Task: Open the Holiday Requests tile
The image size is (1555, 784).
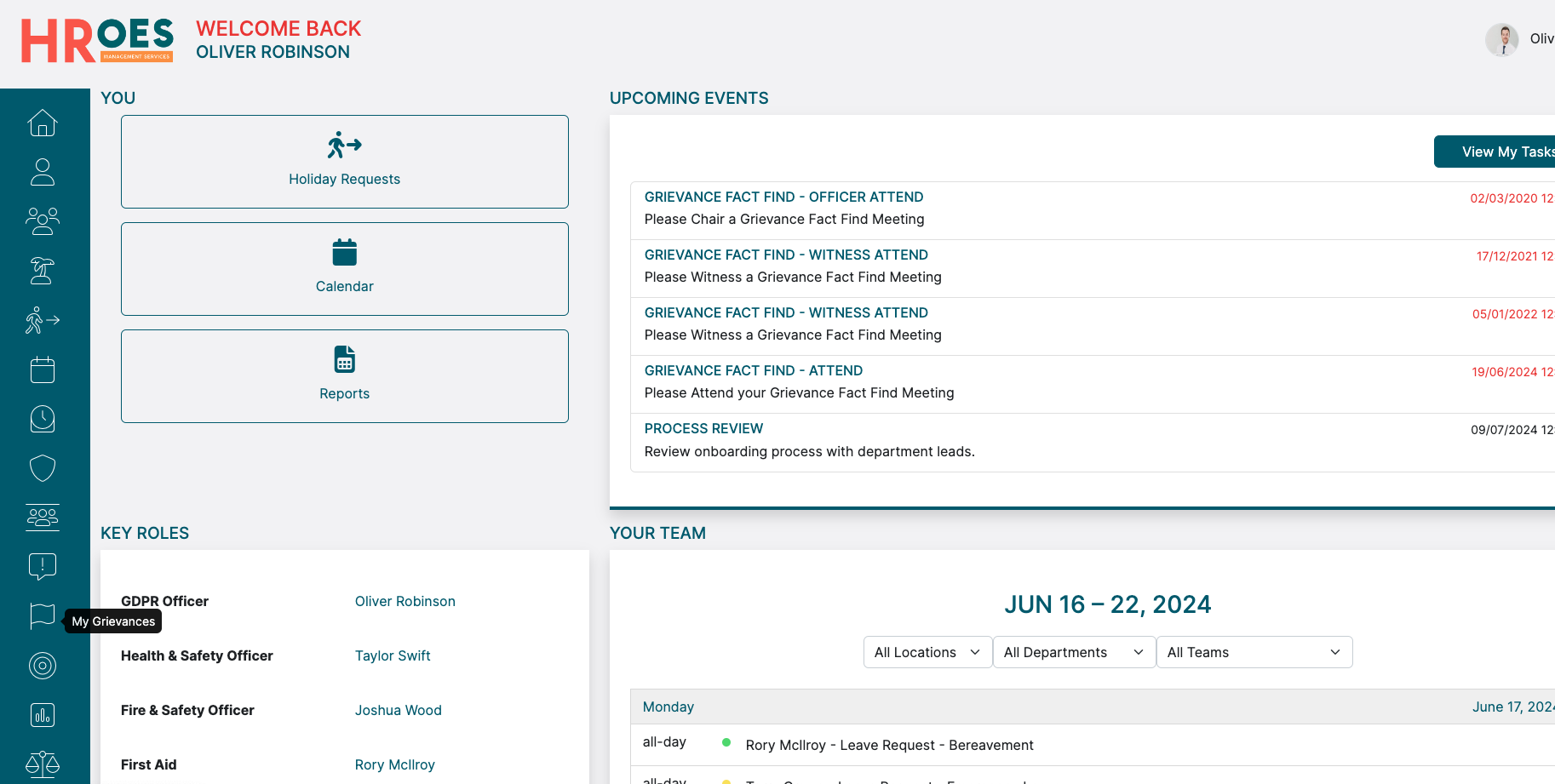Action: (344, 162)
